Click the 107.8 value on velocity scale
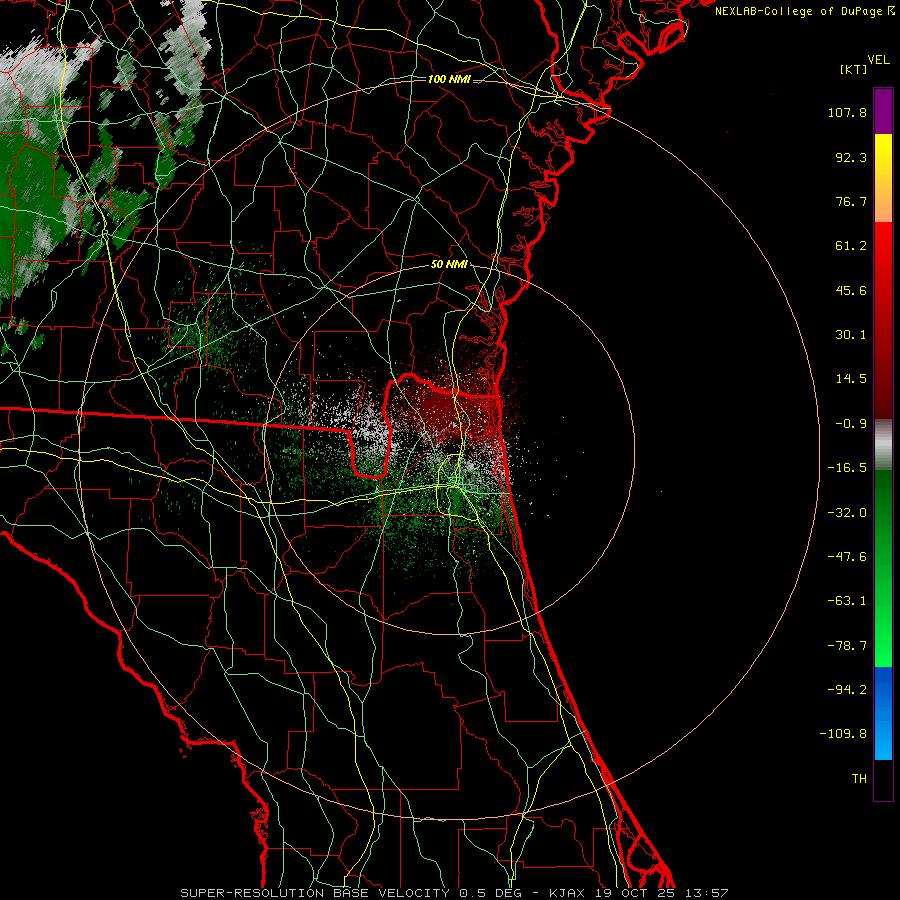 847,112
